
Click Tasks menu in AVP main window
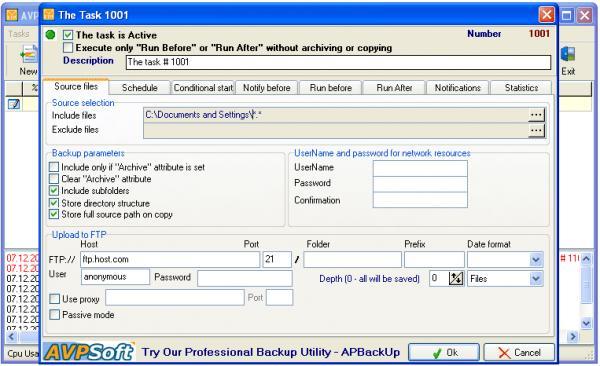(18, 34)
